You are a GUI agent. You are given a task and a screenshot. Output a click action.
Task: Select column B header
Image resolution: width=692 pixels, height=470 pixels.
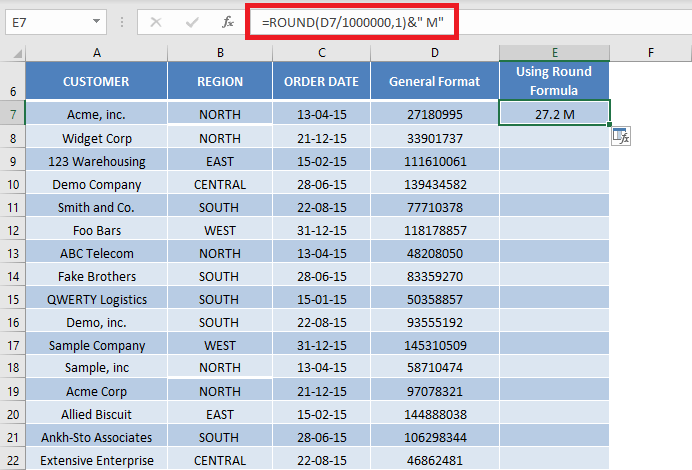click(x=220, y=53)
